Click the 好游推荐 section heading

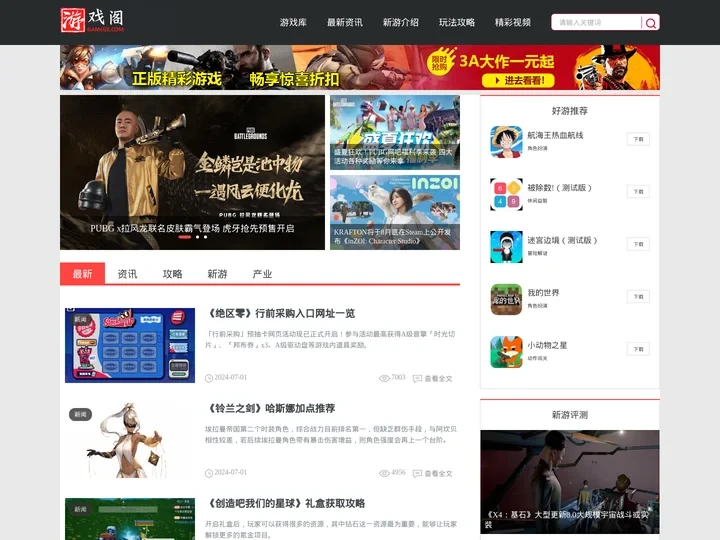coord(569,111)
